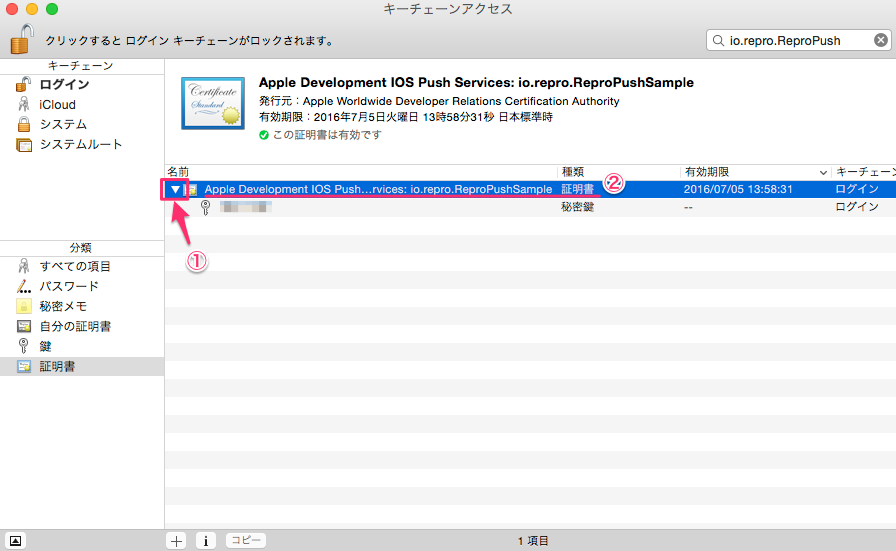Select the 秘密鍵 private key row
Viewport: 896px width, 551px height.
(530, 207)
